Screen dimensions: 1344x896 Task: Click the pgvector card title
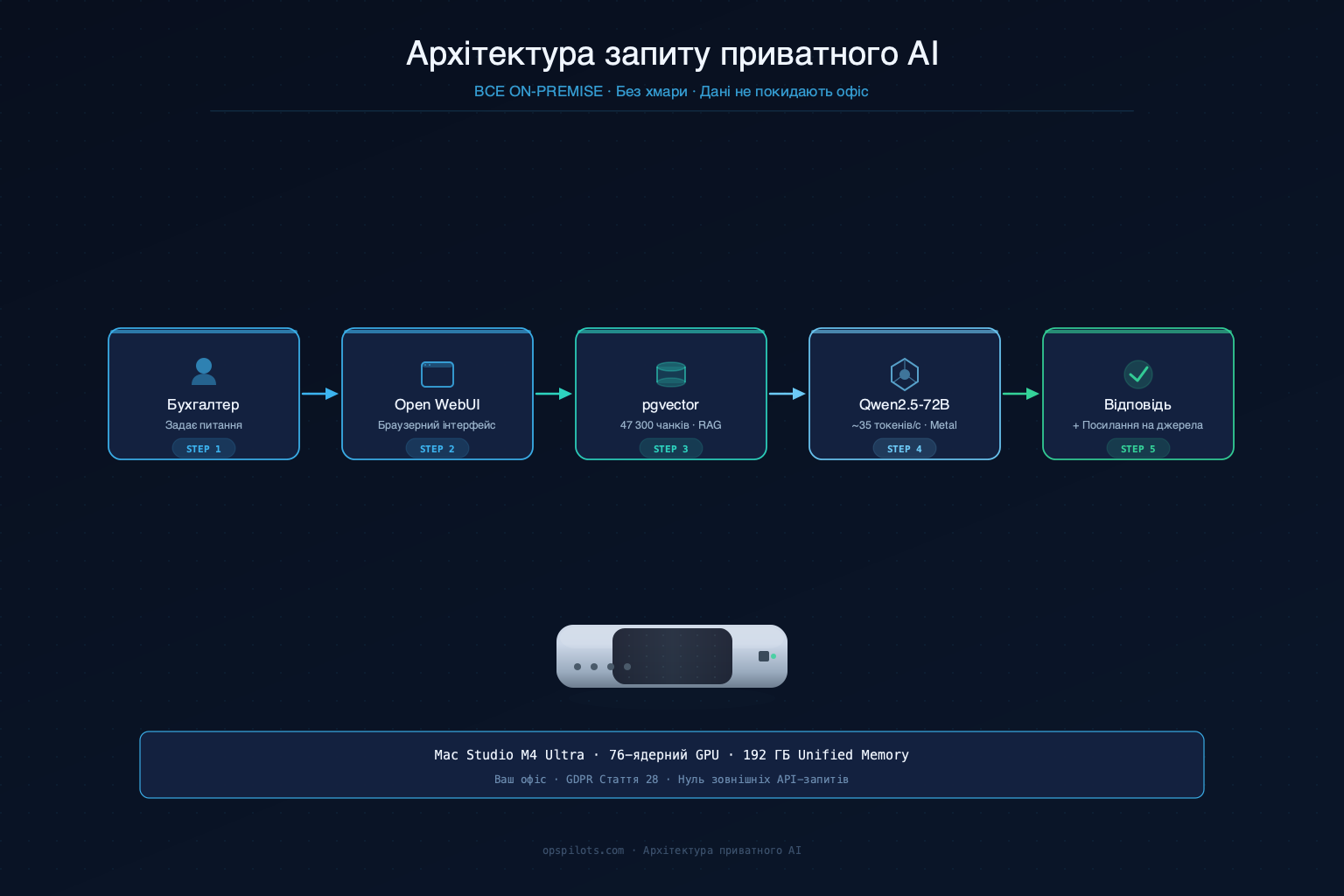(671, 405)
